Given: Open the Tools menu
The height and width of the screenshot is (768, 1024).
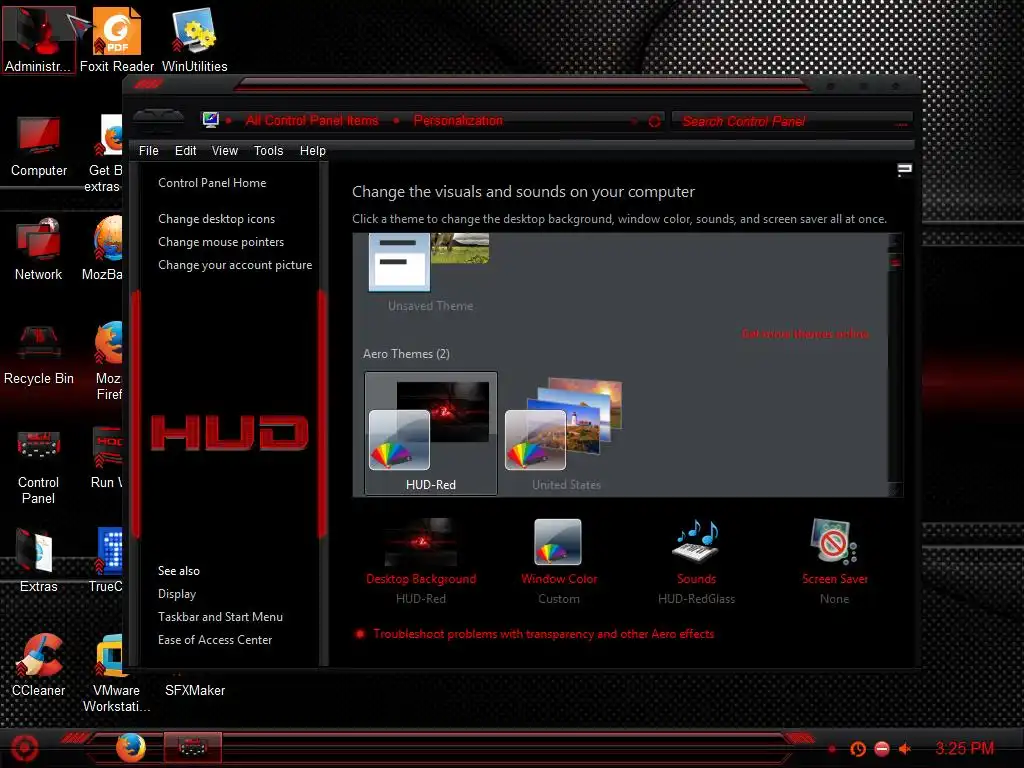Looking at the screenshot, I should click(x=268, y=151).
